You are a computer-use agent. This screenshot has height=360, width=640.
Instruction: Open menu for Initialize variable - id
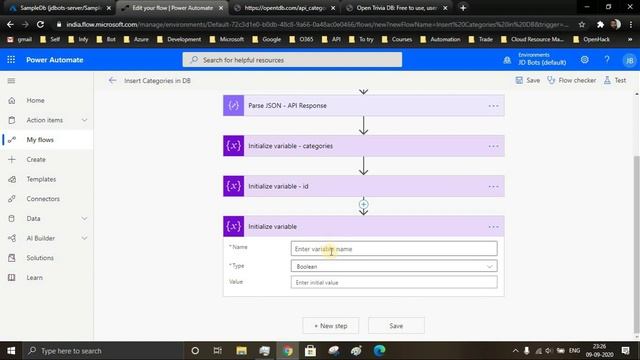point(493,187)
